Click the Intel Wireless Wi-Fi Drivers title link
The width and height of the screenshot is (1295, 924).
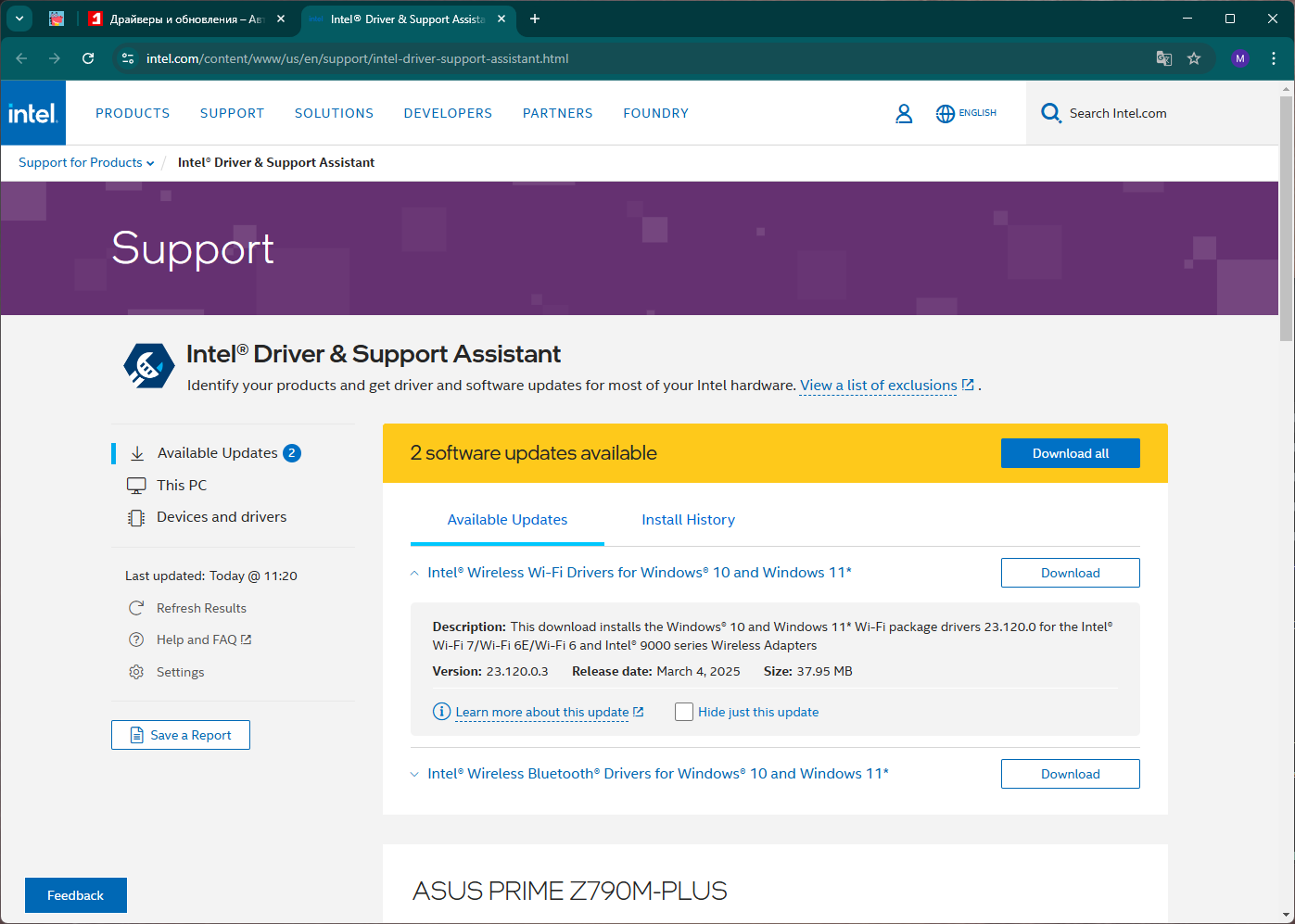tap(640, 573)
